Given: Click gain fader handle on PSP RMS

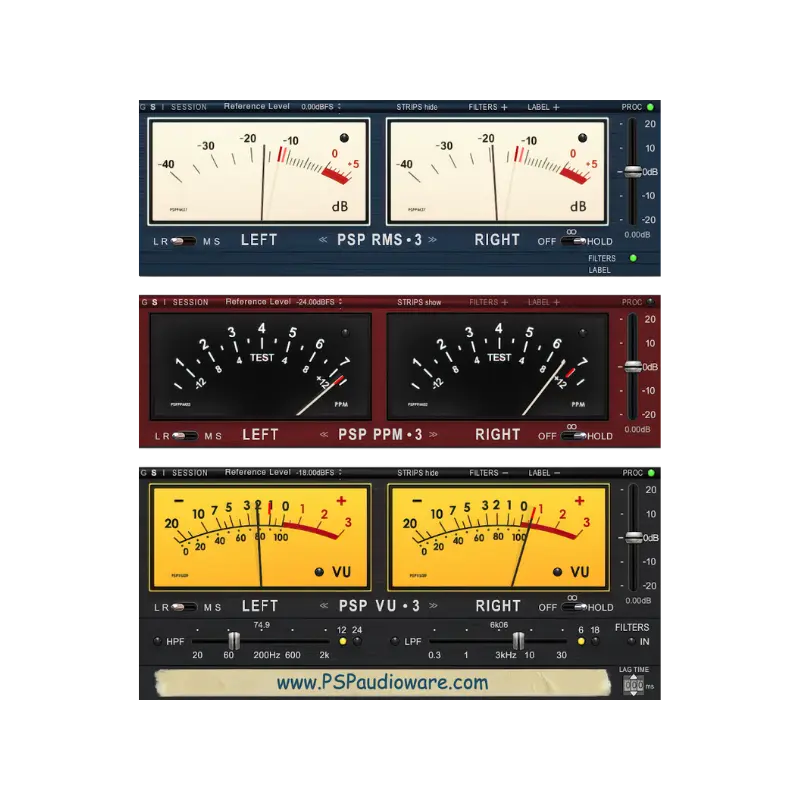Looking at the screenshot, I should tap(633, 171).
